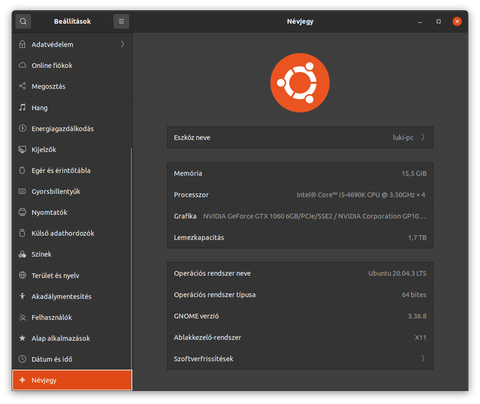This screenshot has width=480, height=404.
Task: Go to Terület és nyelv settings
Action: coord(72,275)
